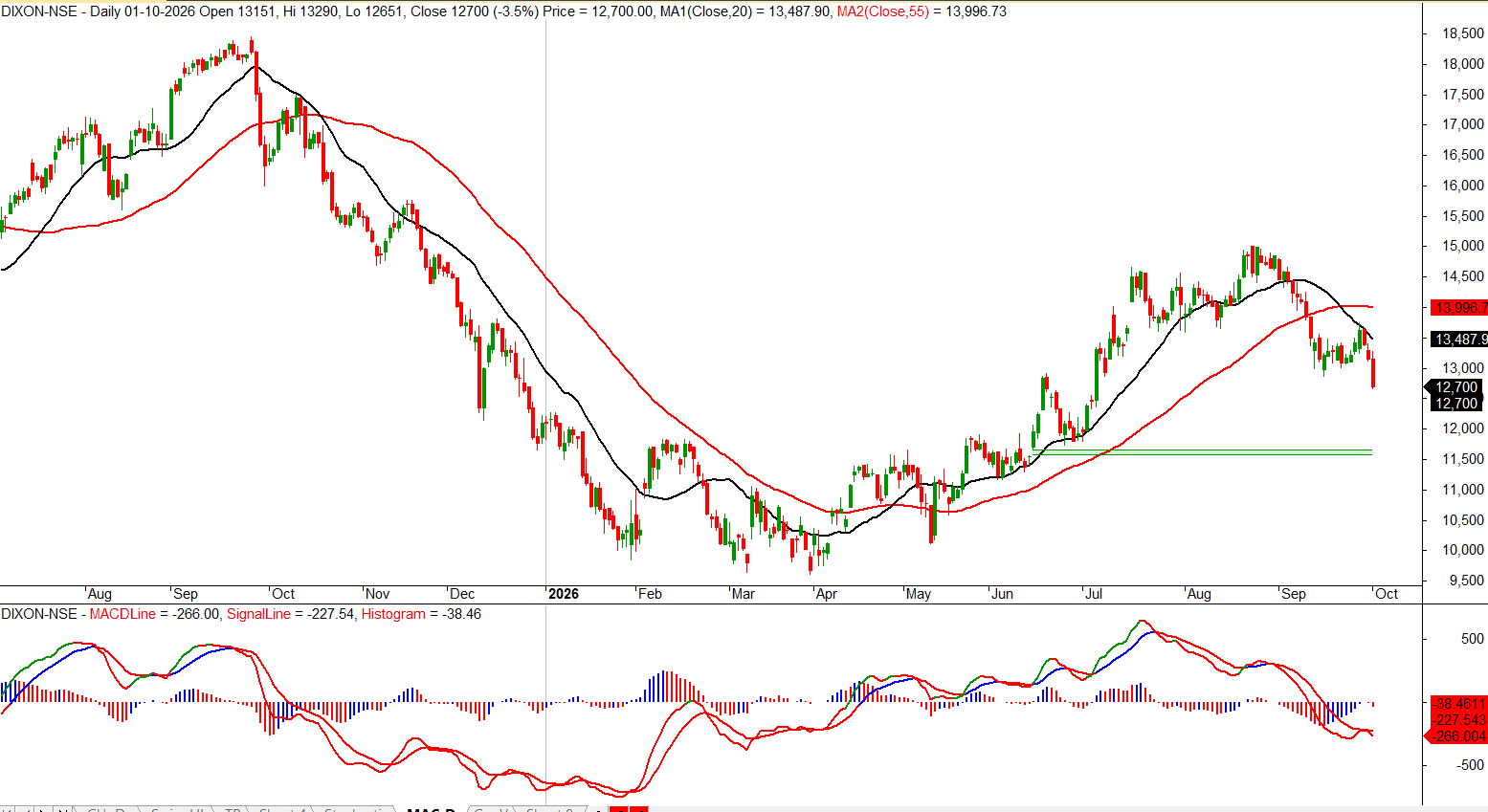
Task: Click the 9,500 price axis label
Action: (x=1467, y=581)
